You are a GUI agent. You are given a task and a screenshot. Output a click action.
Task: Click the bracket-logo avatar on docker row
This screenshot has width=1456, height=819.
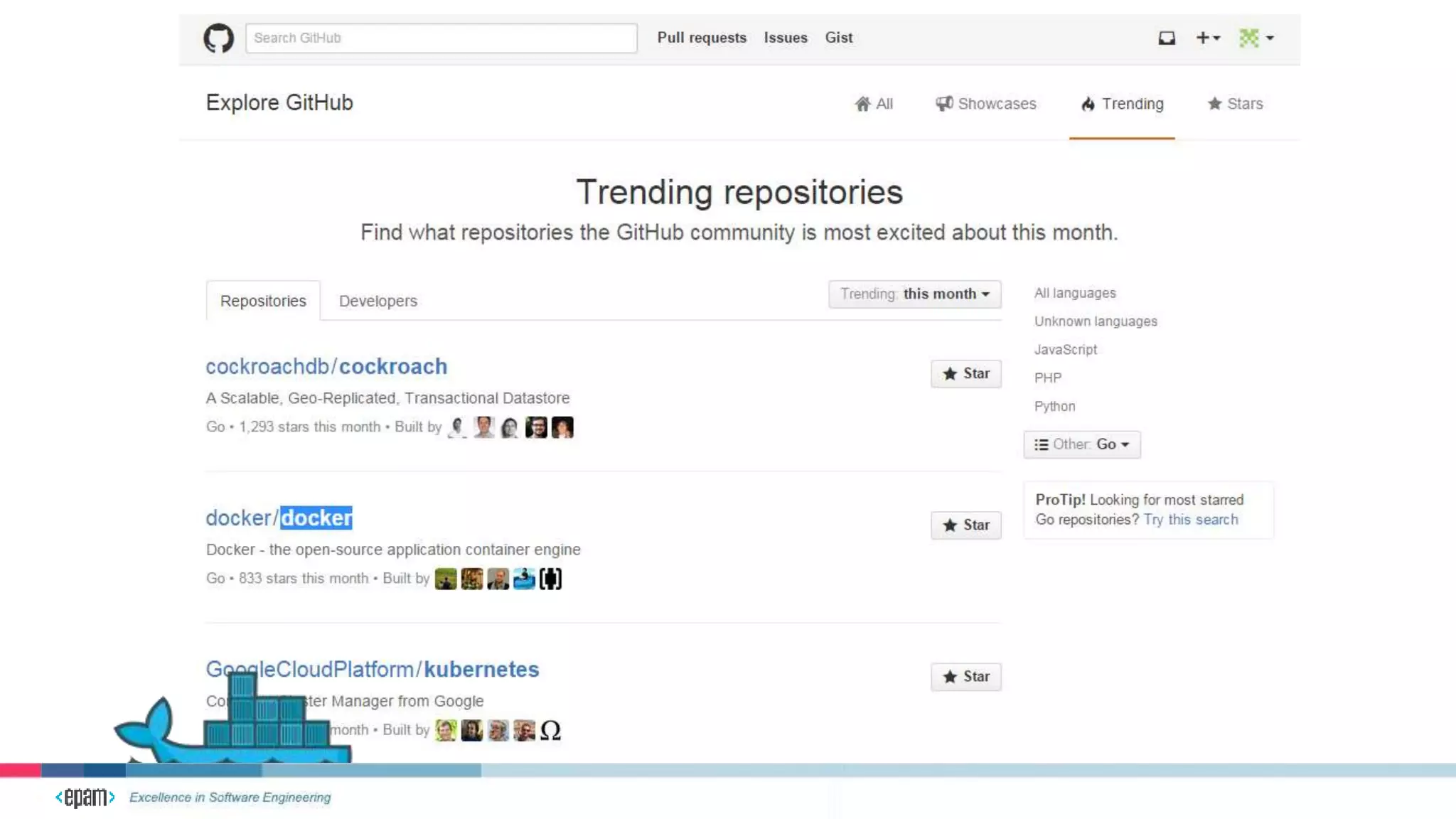[550, 579]
